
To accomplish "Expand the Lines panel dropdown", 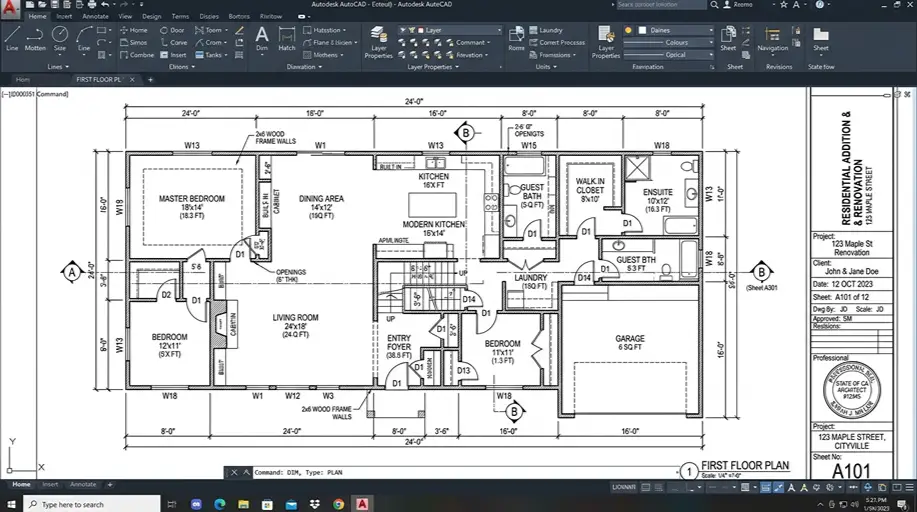I will tap(58, 67).
